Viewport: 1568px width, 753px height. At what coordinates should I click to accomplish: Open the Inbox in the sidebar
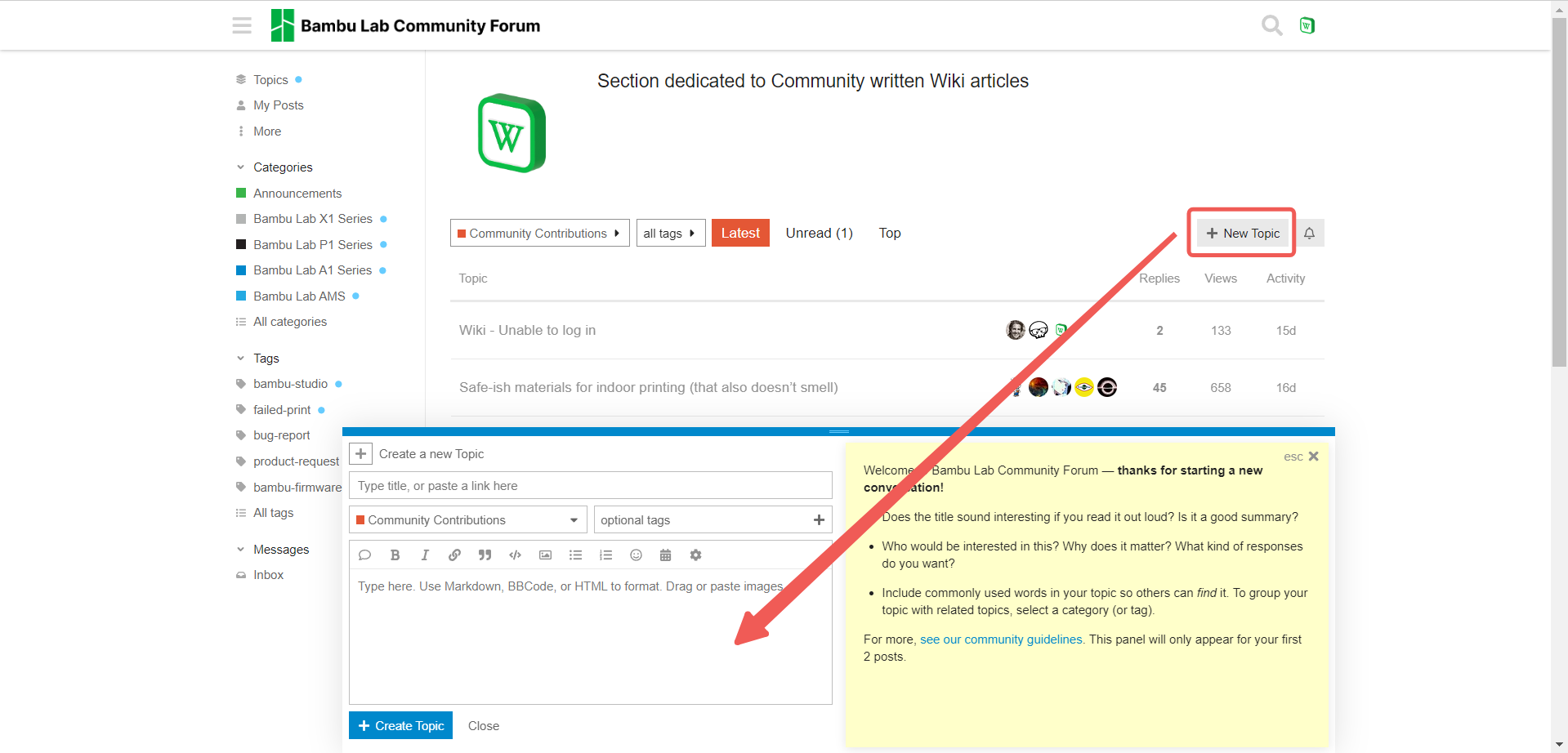260,575
